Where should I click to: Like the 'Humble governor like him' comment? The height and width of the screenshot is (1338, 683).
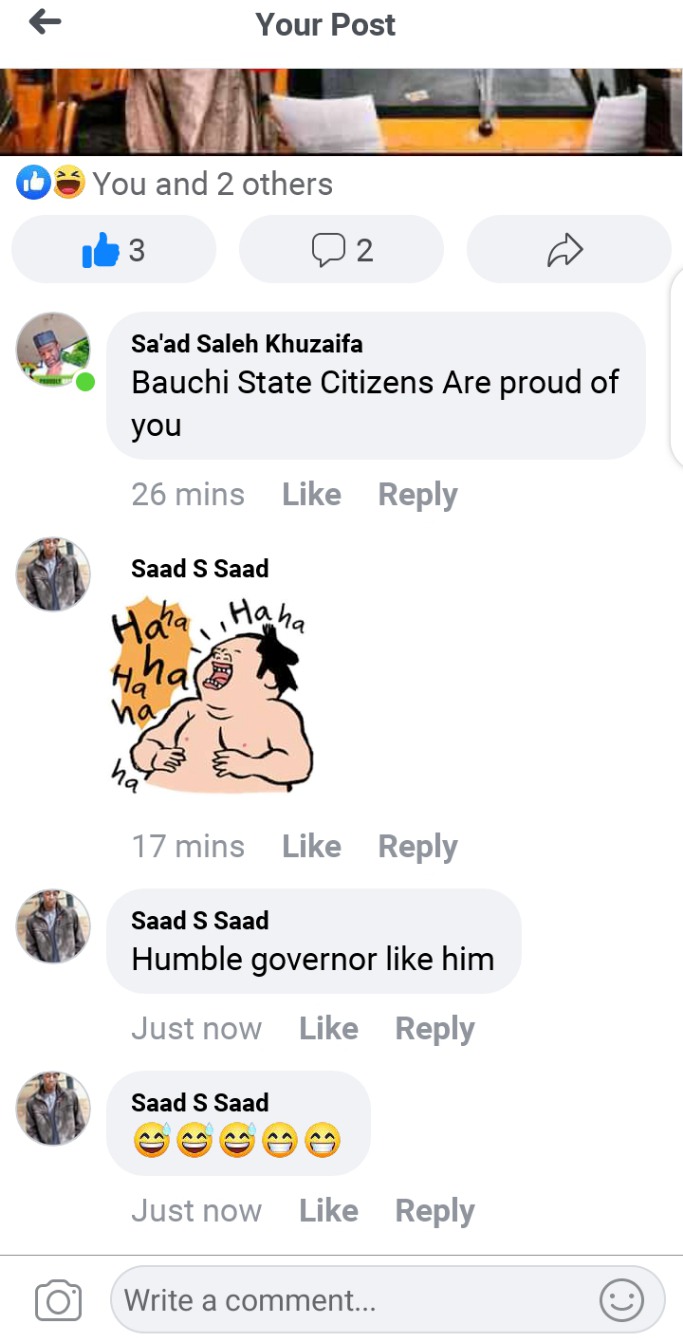point(328,1028)
